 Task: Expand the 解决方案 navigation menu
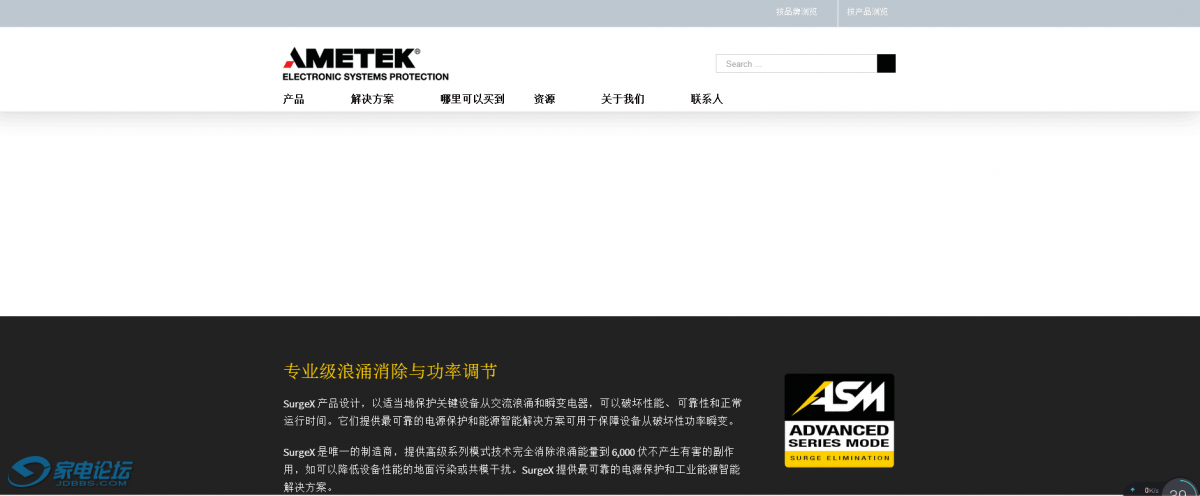tap(372, 99)
